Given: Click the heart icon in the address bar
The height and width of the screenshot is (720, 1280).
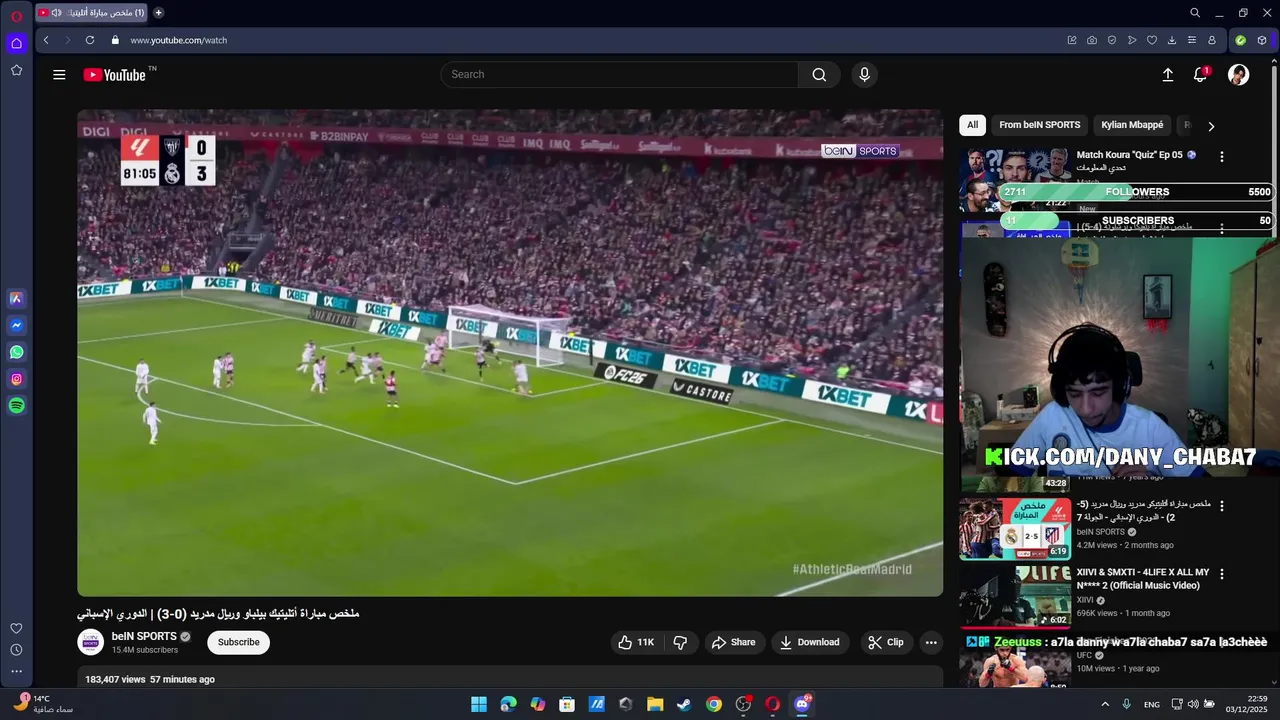Looking at the screenshot, I should click(x=1152, y=40).
